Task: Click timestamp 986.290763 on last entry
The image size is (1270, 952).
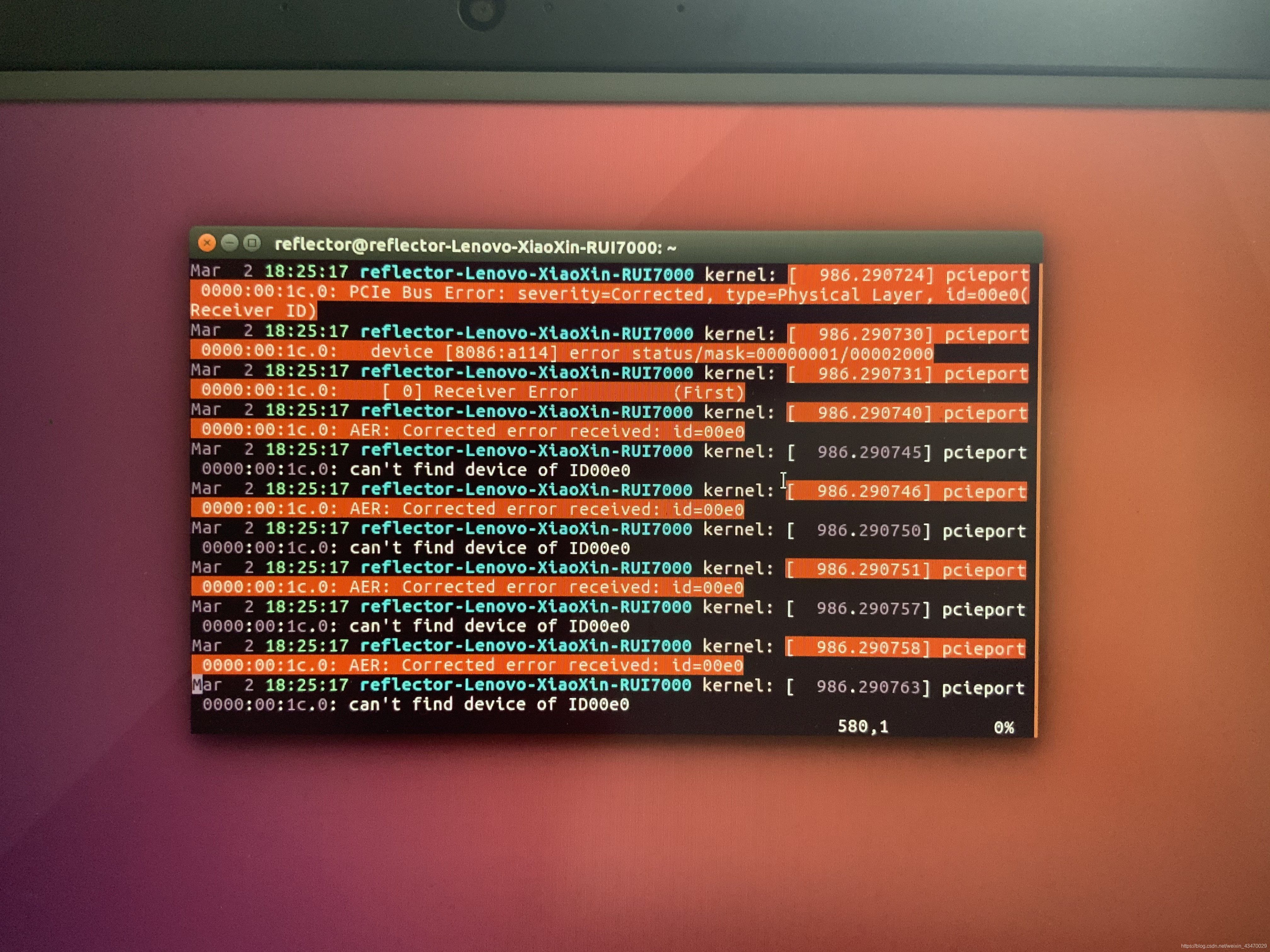Action: click(868, 688)
